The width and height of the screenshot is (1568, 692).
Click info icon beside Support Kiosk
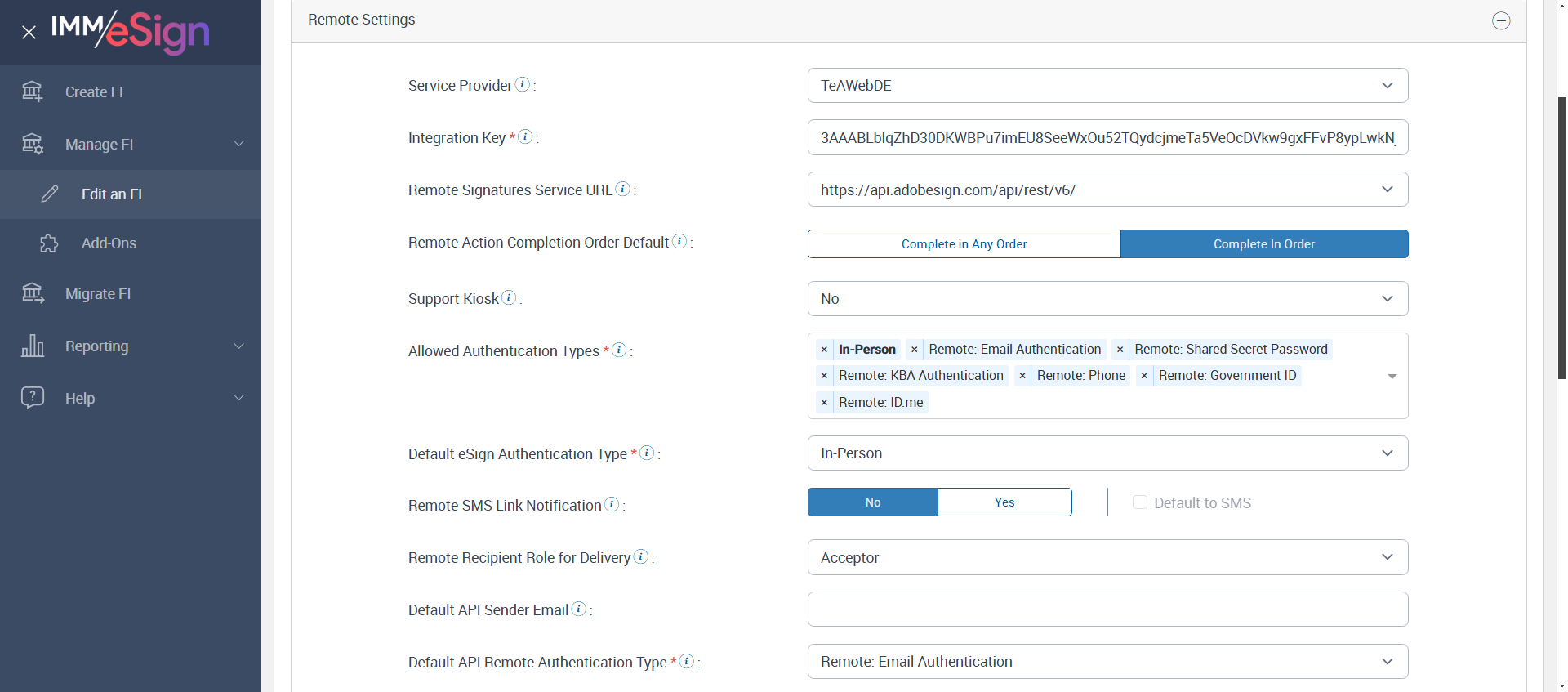pyautogui.click(x=509, y=298)
